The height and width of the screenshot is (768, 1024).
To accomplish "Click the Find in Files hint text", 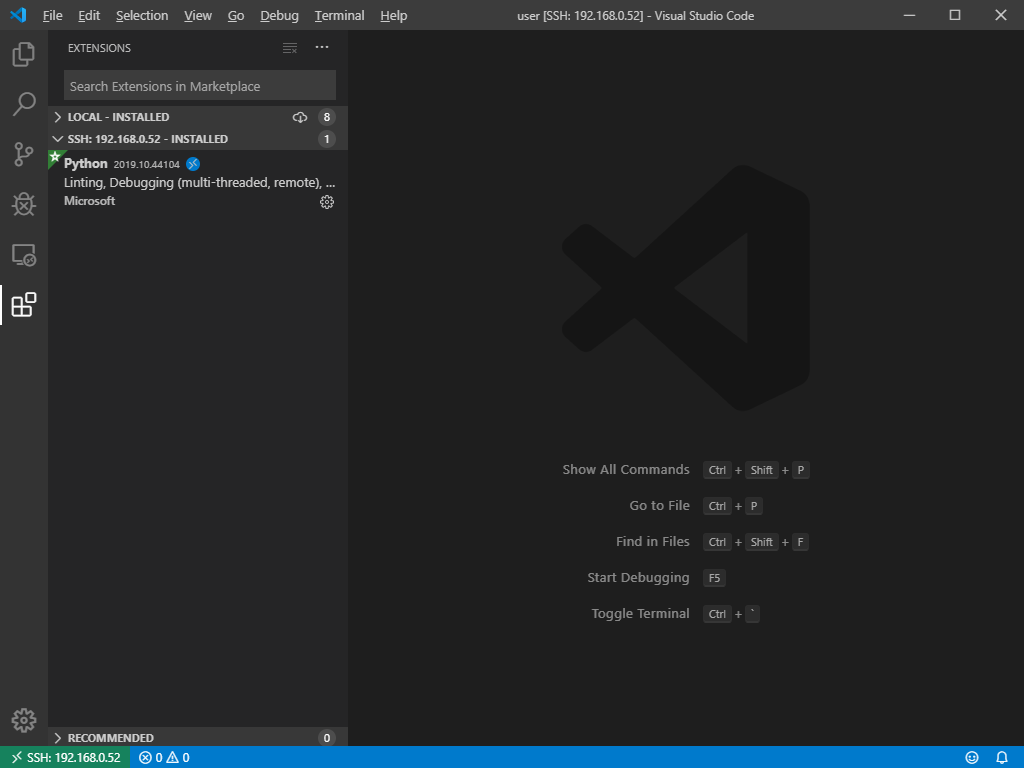I will click(652, 541).
